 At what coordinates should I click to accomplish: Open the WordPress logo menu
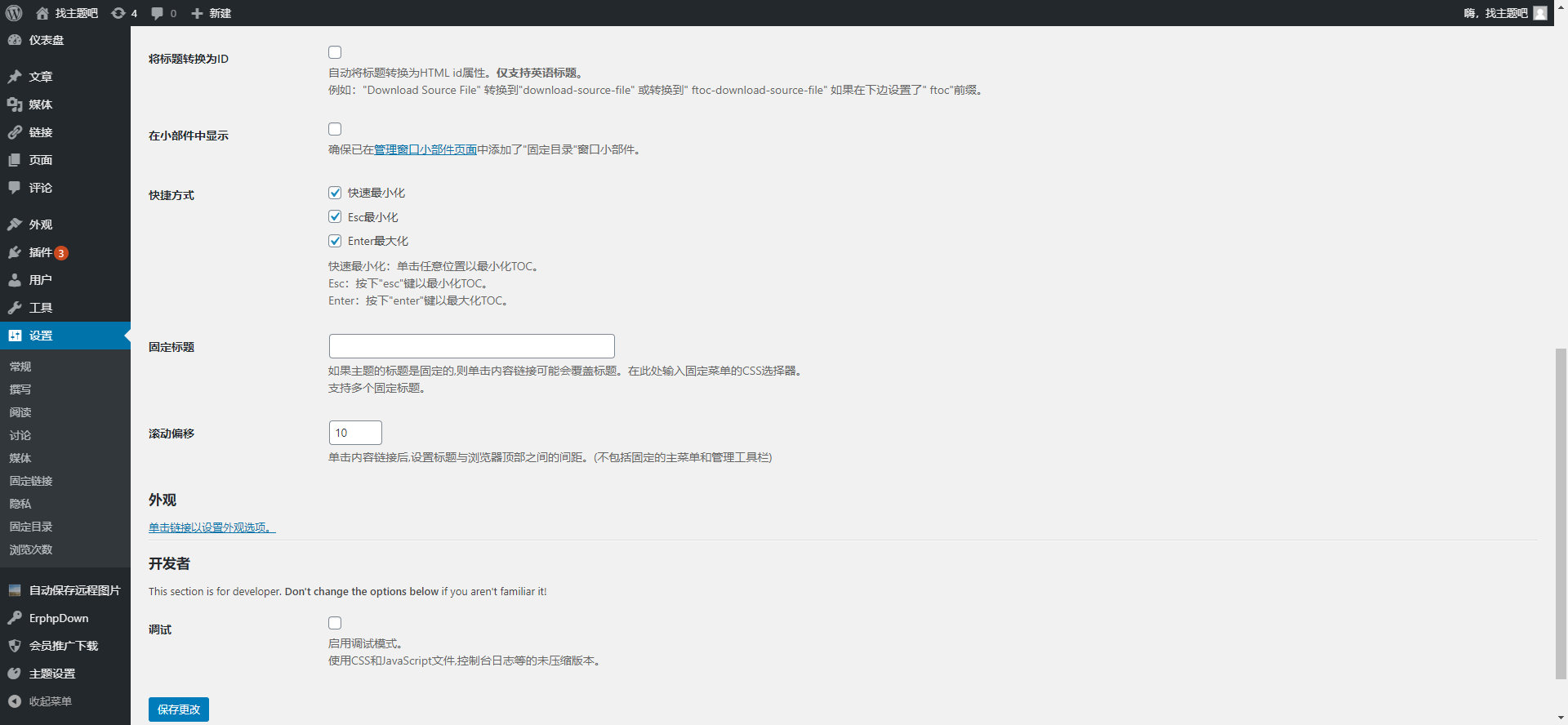tap(14, 13)
